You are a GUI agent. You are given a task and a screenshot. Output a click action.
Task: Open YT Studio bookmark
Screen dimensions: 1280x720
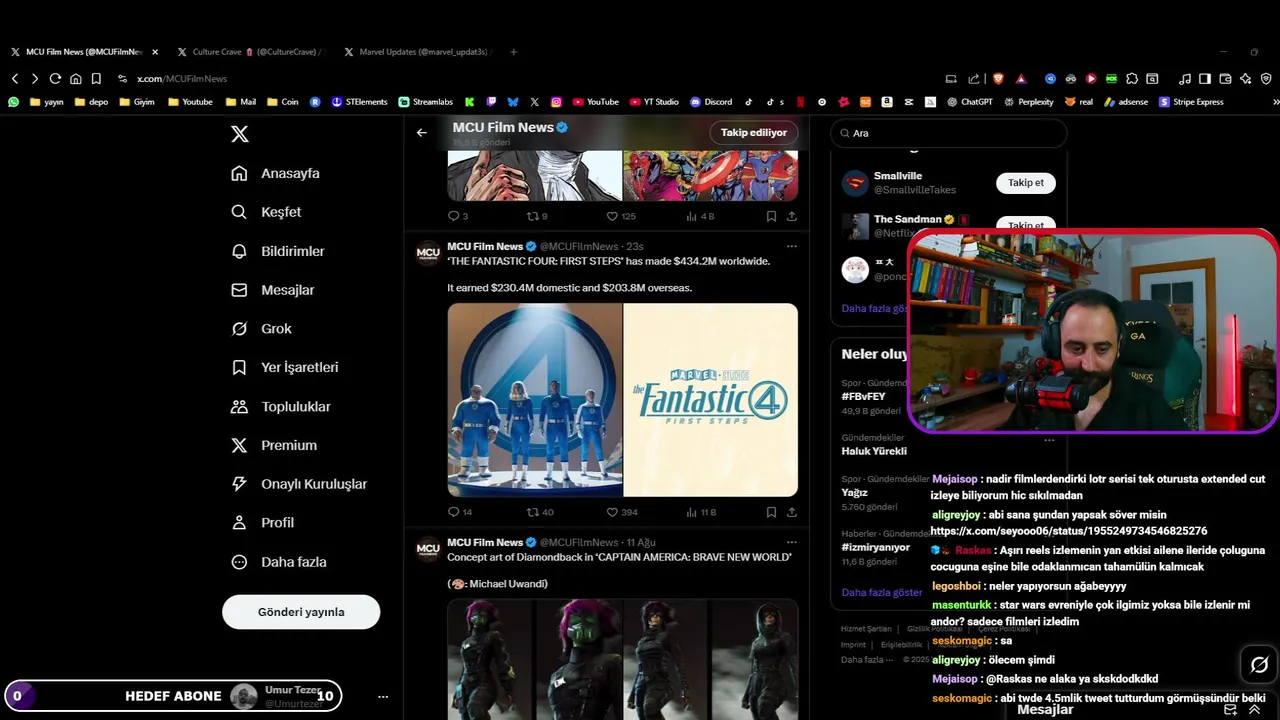click(653, 102)
